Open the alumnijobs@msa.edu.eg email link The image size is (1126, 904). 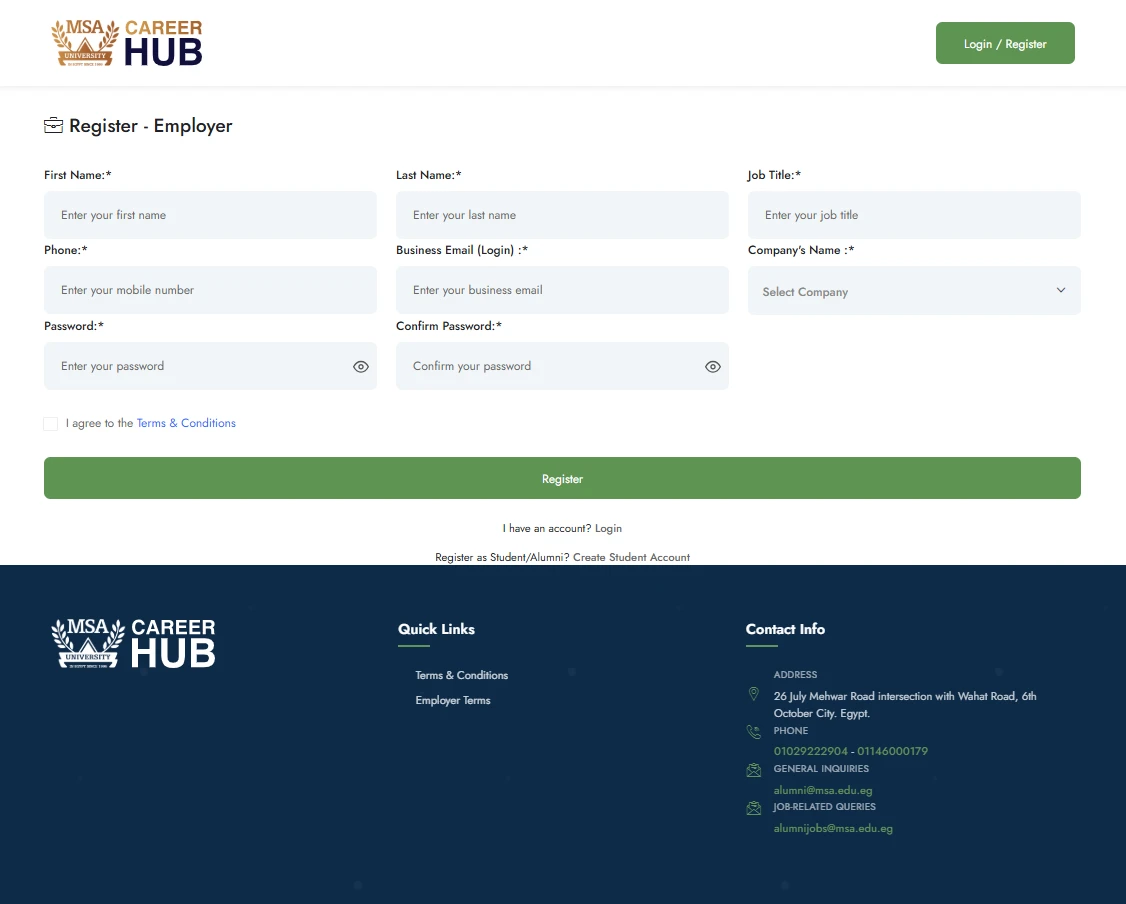(x=833, y=829)
